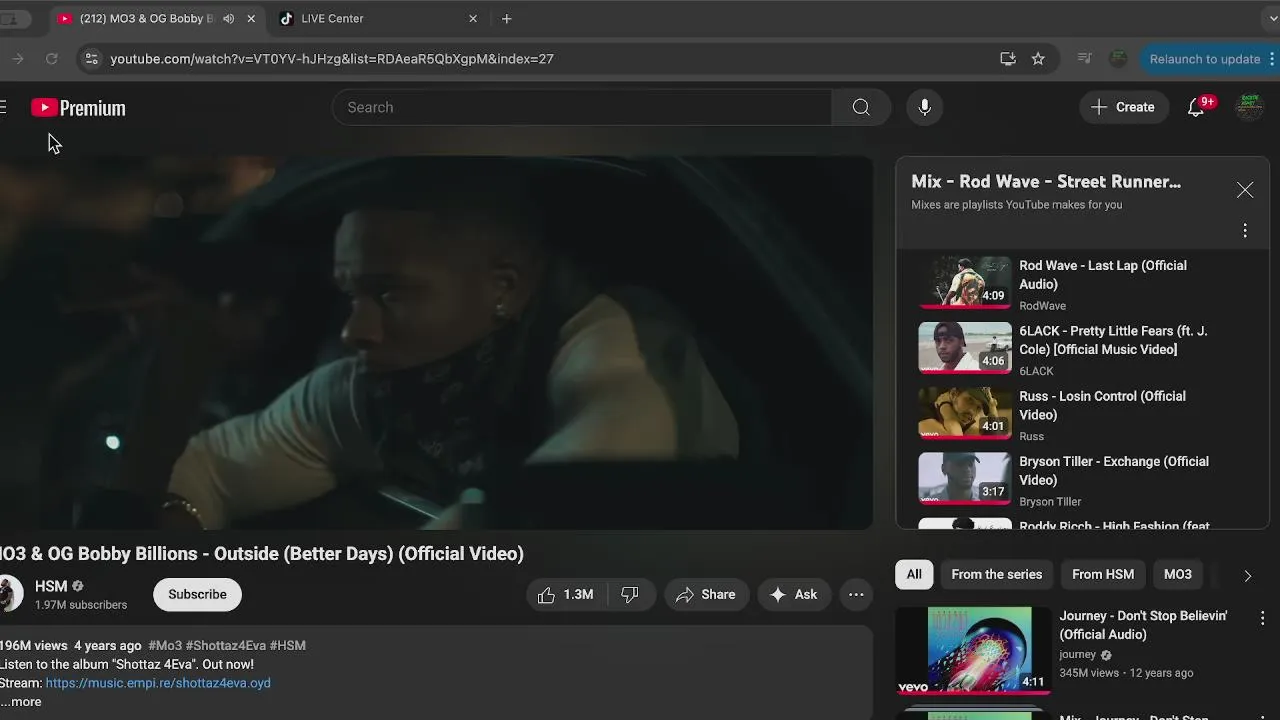Open the hamburger guide menu
The height and width of the screenshot is (720, 1280).
point(3,107)
